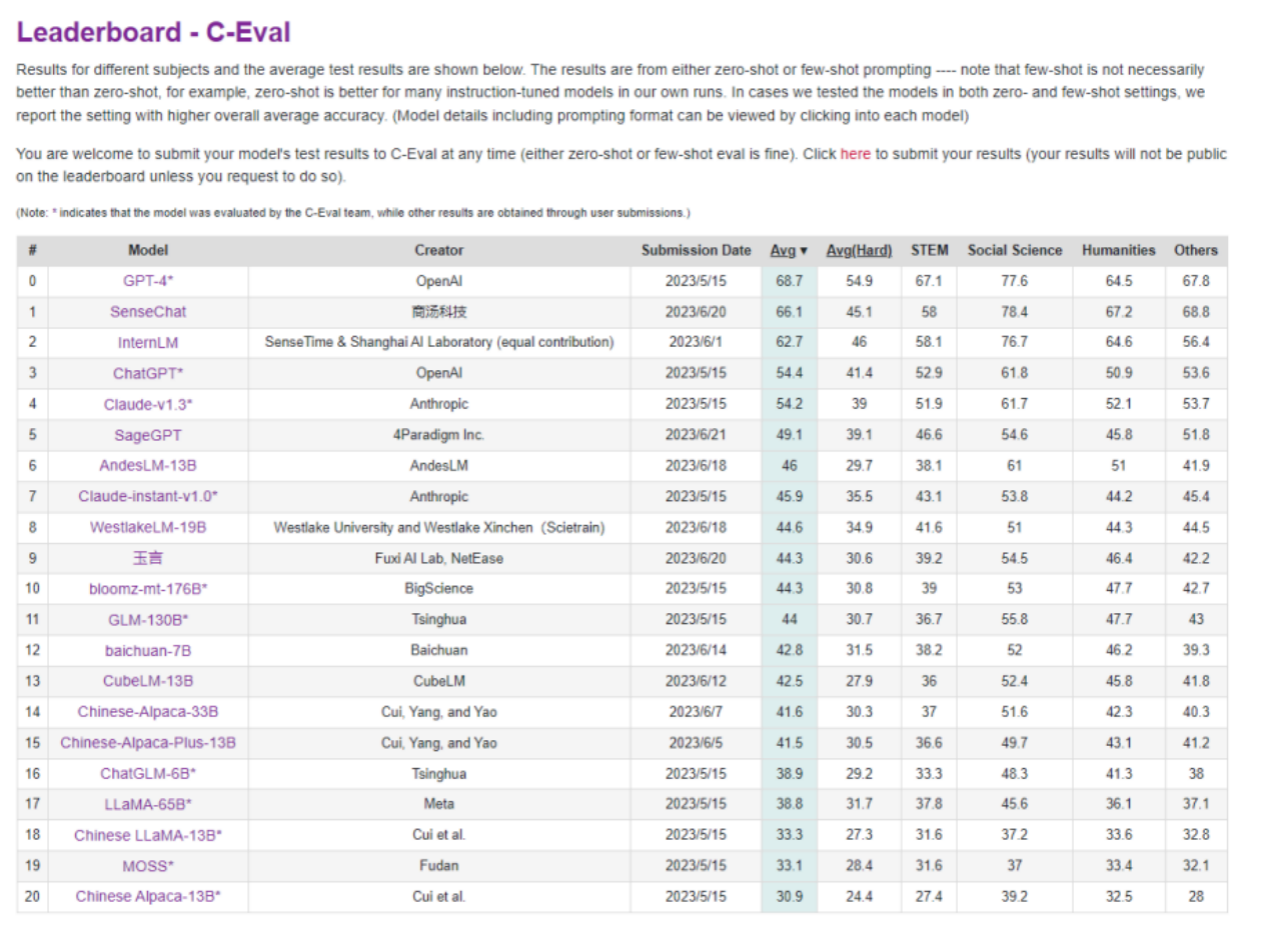Open Claude-instant-v1.0* model details
1262x934 pixels.
point(148,497)
